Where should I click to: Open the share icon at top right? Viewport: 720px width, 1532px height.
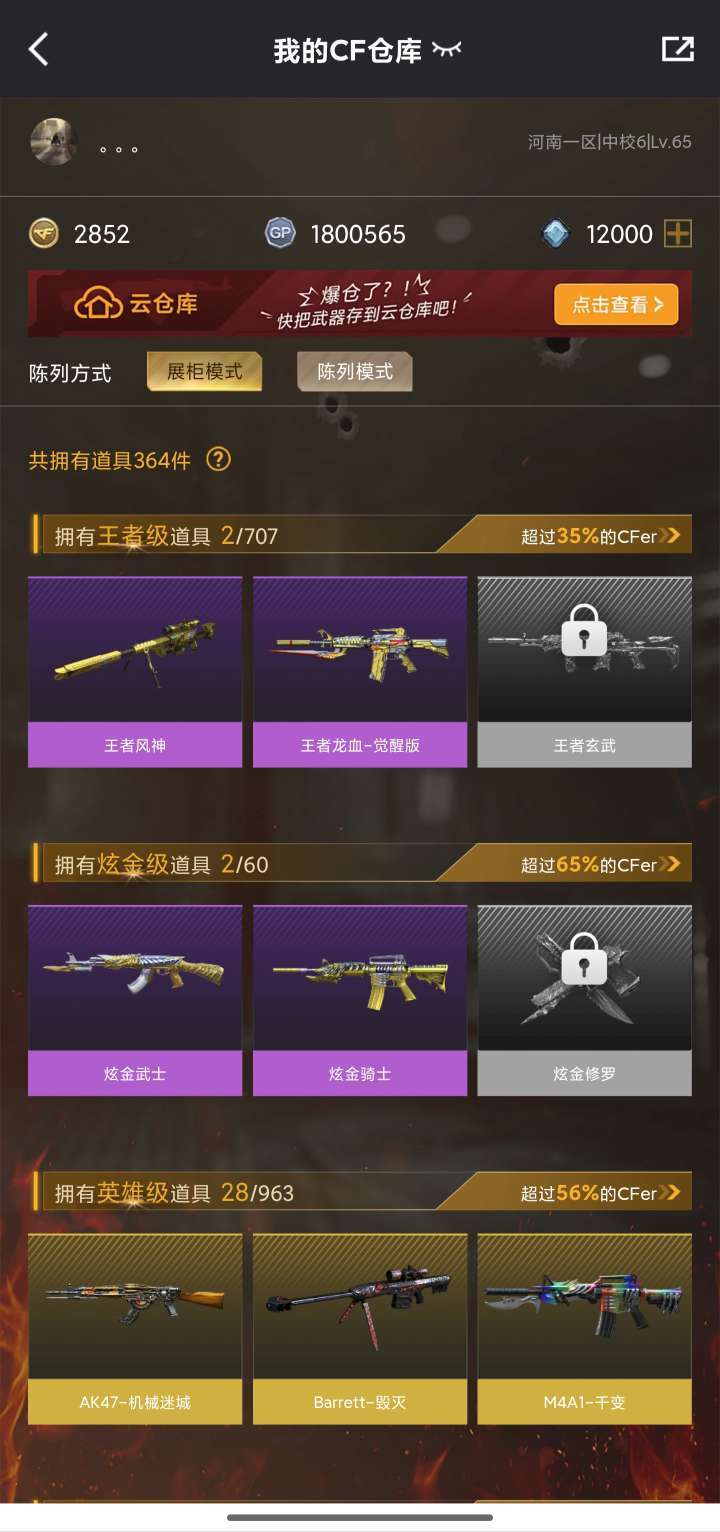click(x=678, y=49)
